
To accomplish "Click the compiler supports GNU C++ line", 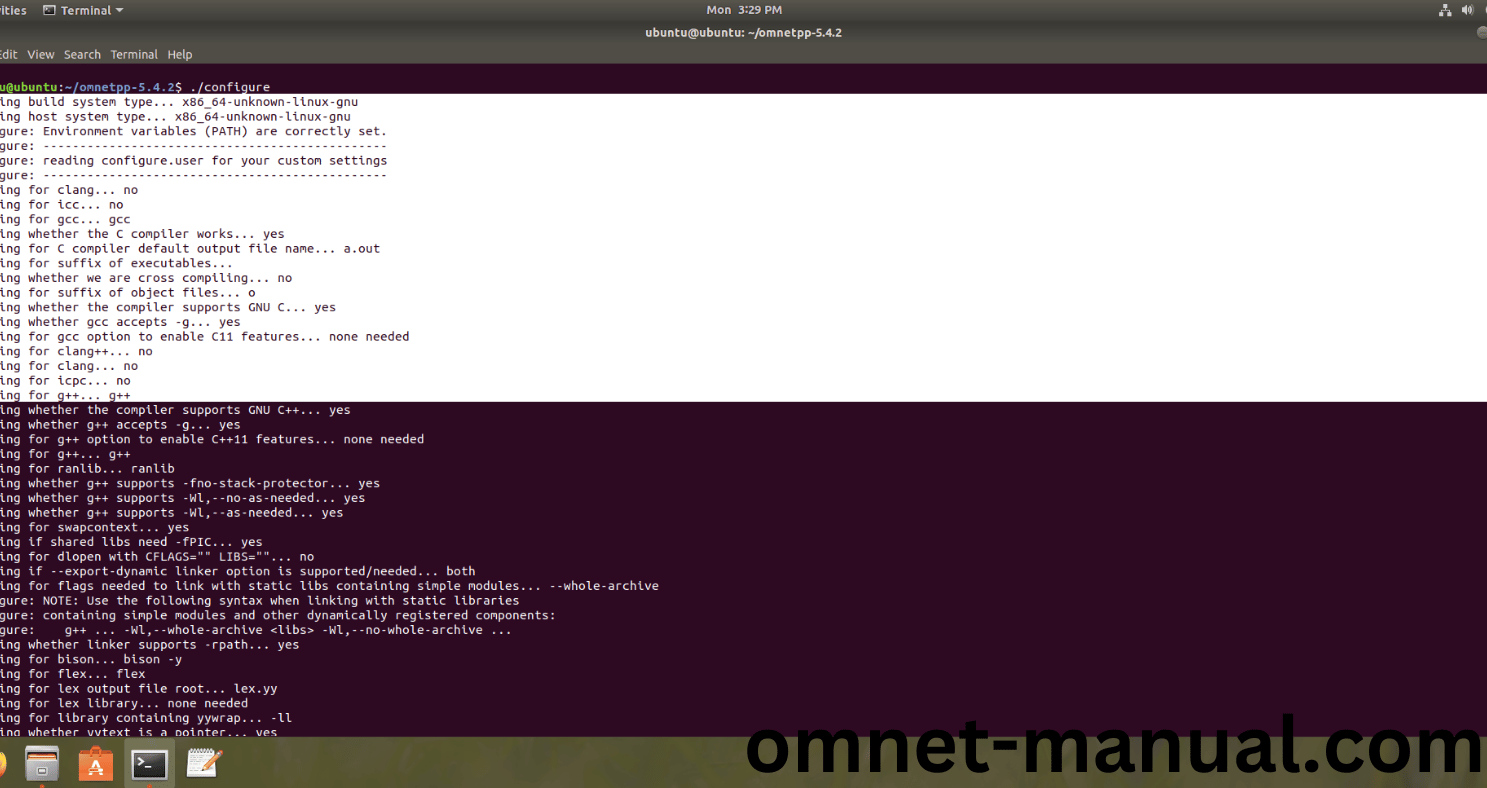I will point(175,410).
